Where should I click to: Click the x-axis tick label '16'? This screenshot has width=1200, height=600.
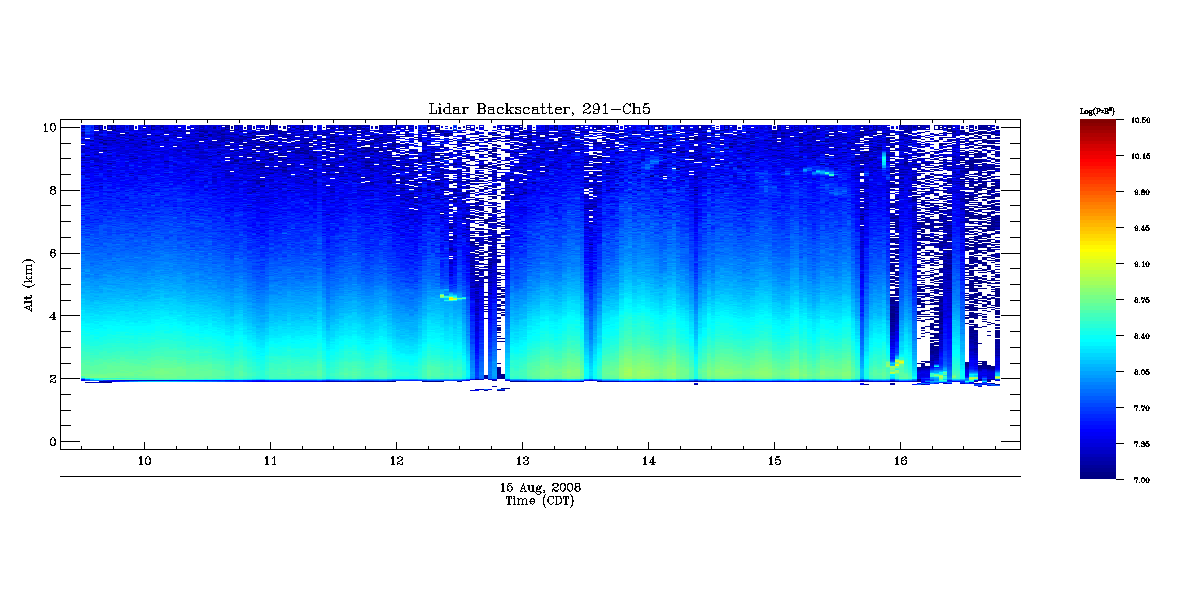[900, 461]
